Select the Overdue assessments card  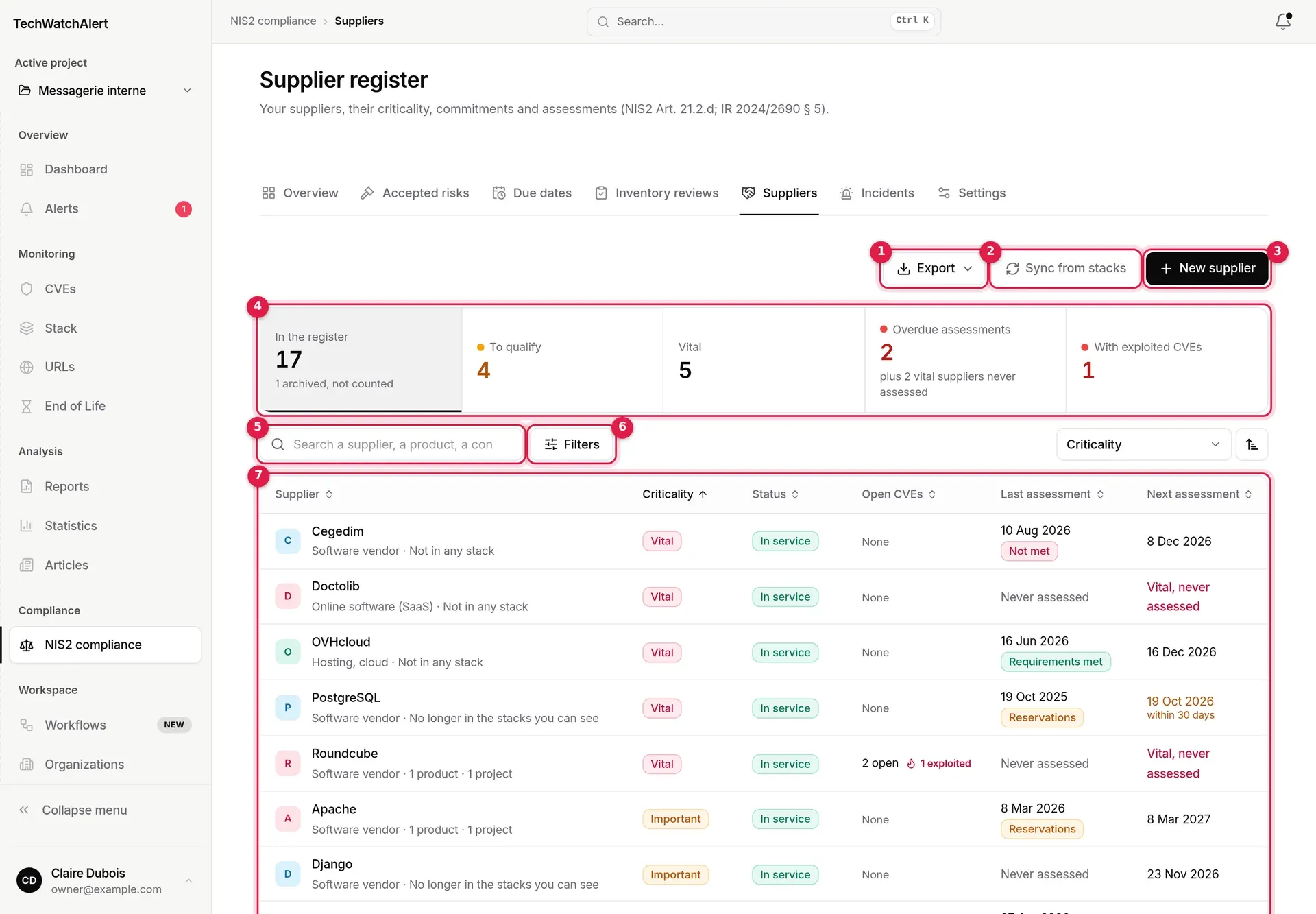pos(965,359)
